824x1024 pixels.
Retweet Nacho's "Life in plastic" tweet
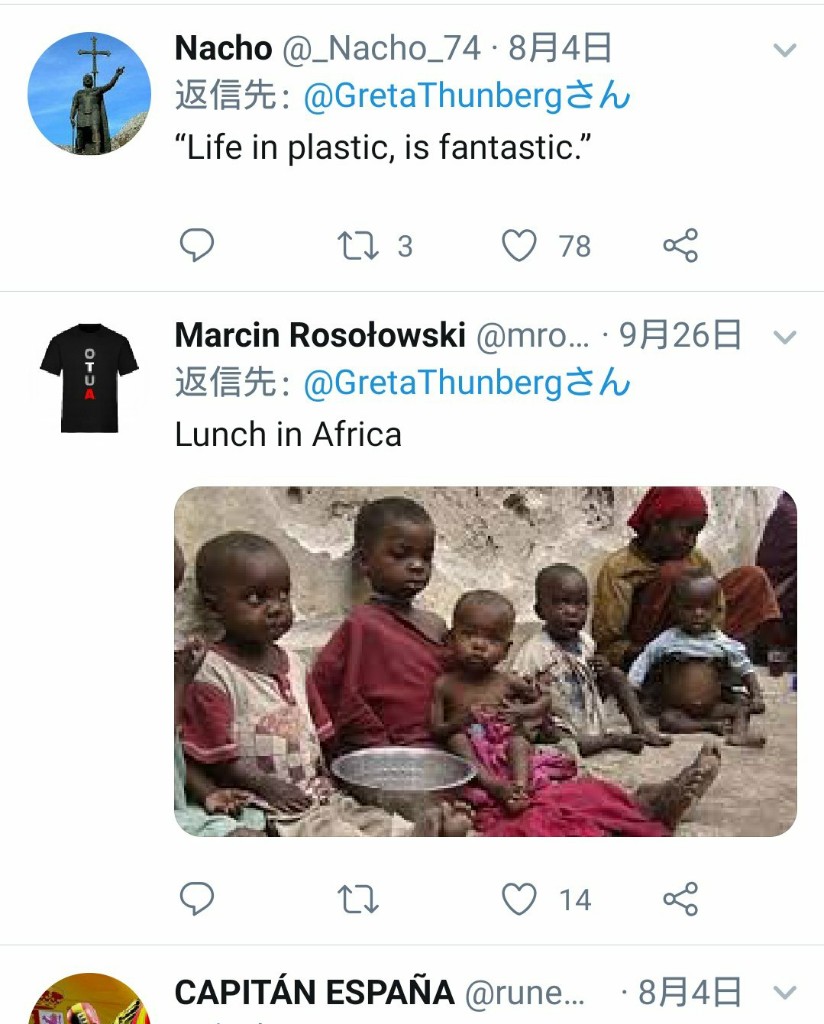click(358, 246)
